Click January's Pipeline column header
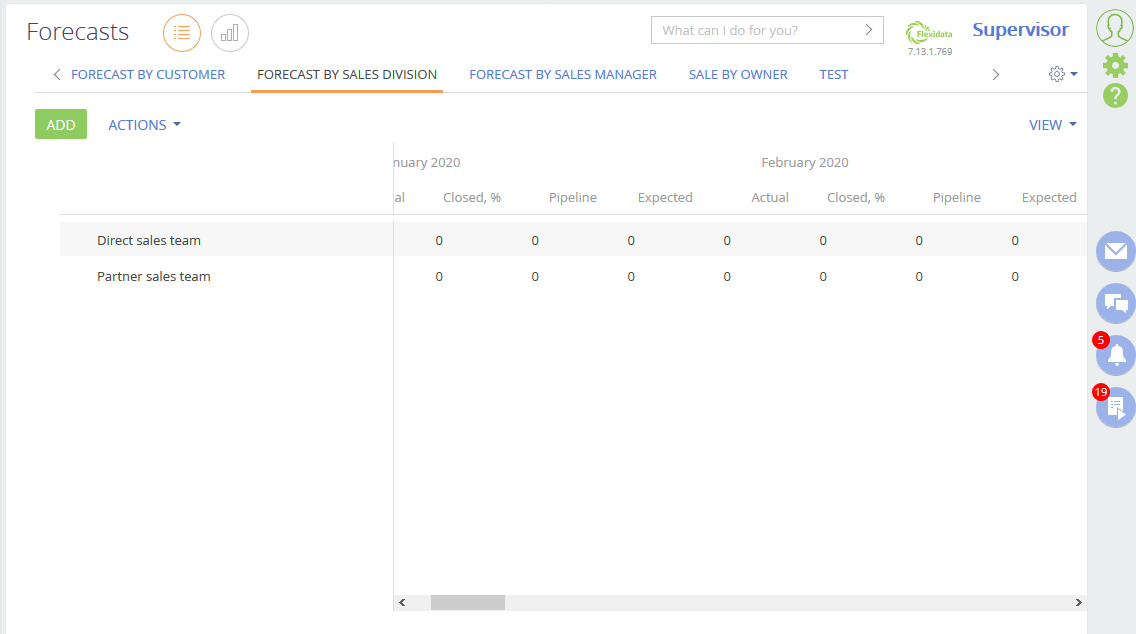1136x634 pixels. 572,197
